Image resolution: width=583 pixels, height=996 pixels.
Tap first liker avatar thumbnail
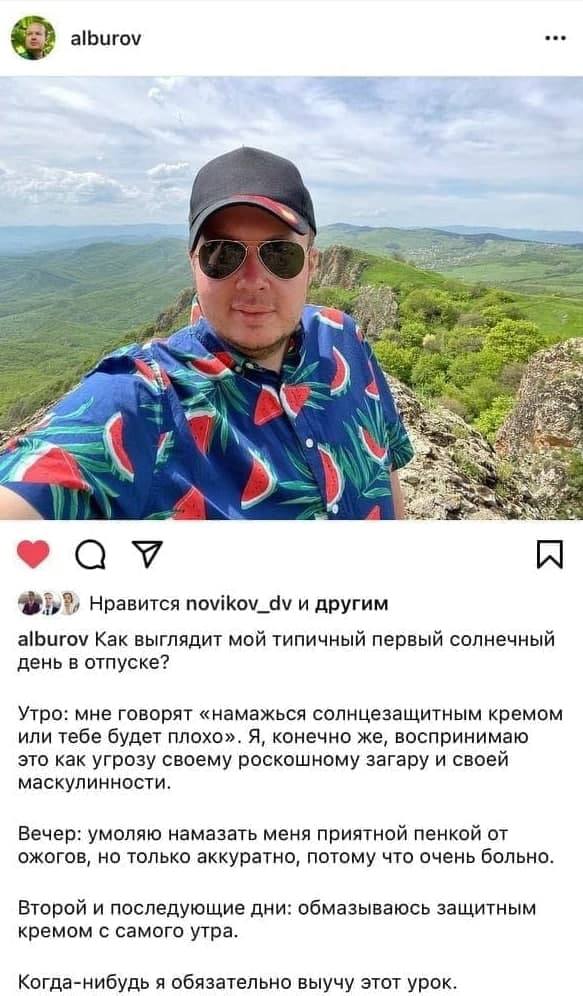click(29, 603)
